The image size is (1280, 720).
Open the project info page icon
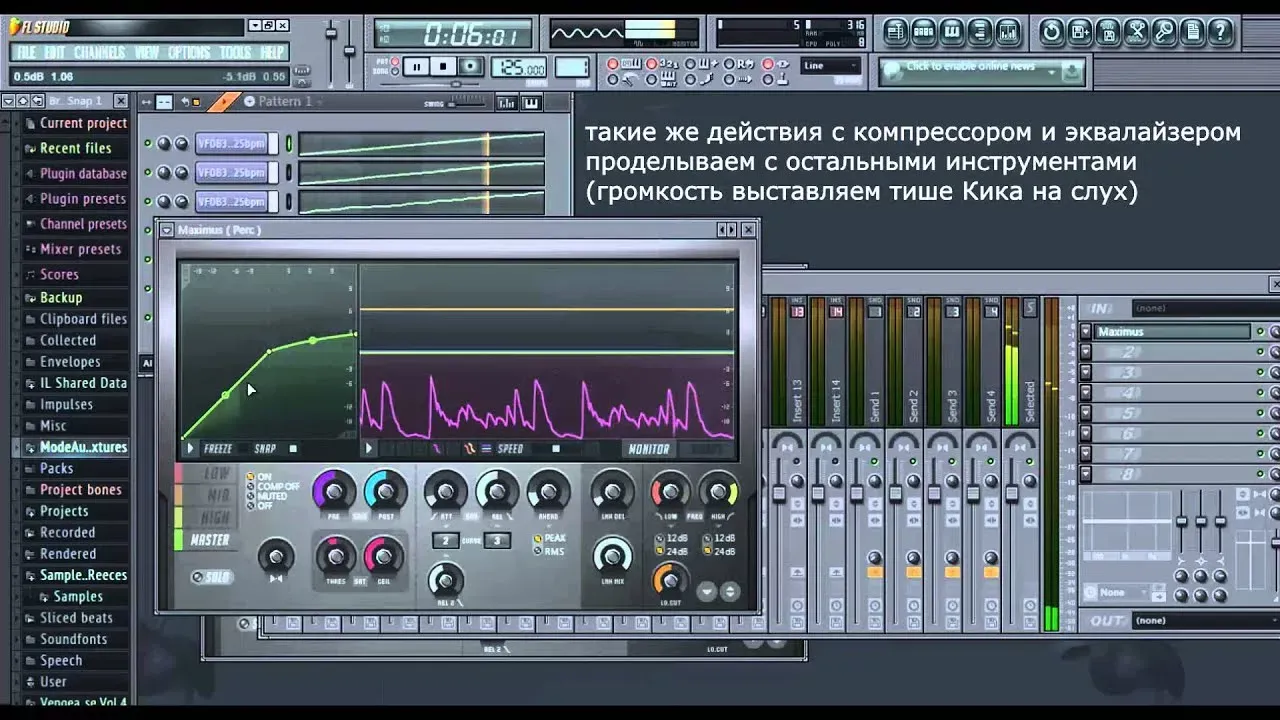[1192, 33]
